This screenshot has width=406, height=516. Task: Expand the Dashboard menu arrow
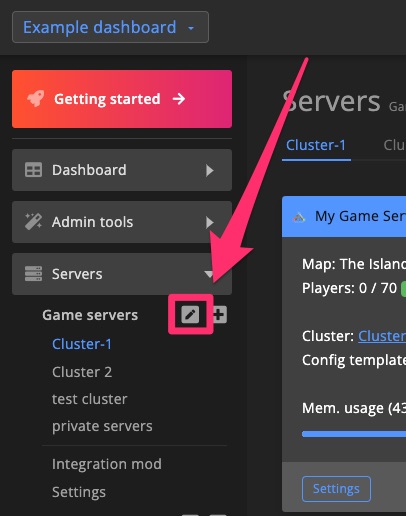click(x=209, y=170)
